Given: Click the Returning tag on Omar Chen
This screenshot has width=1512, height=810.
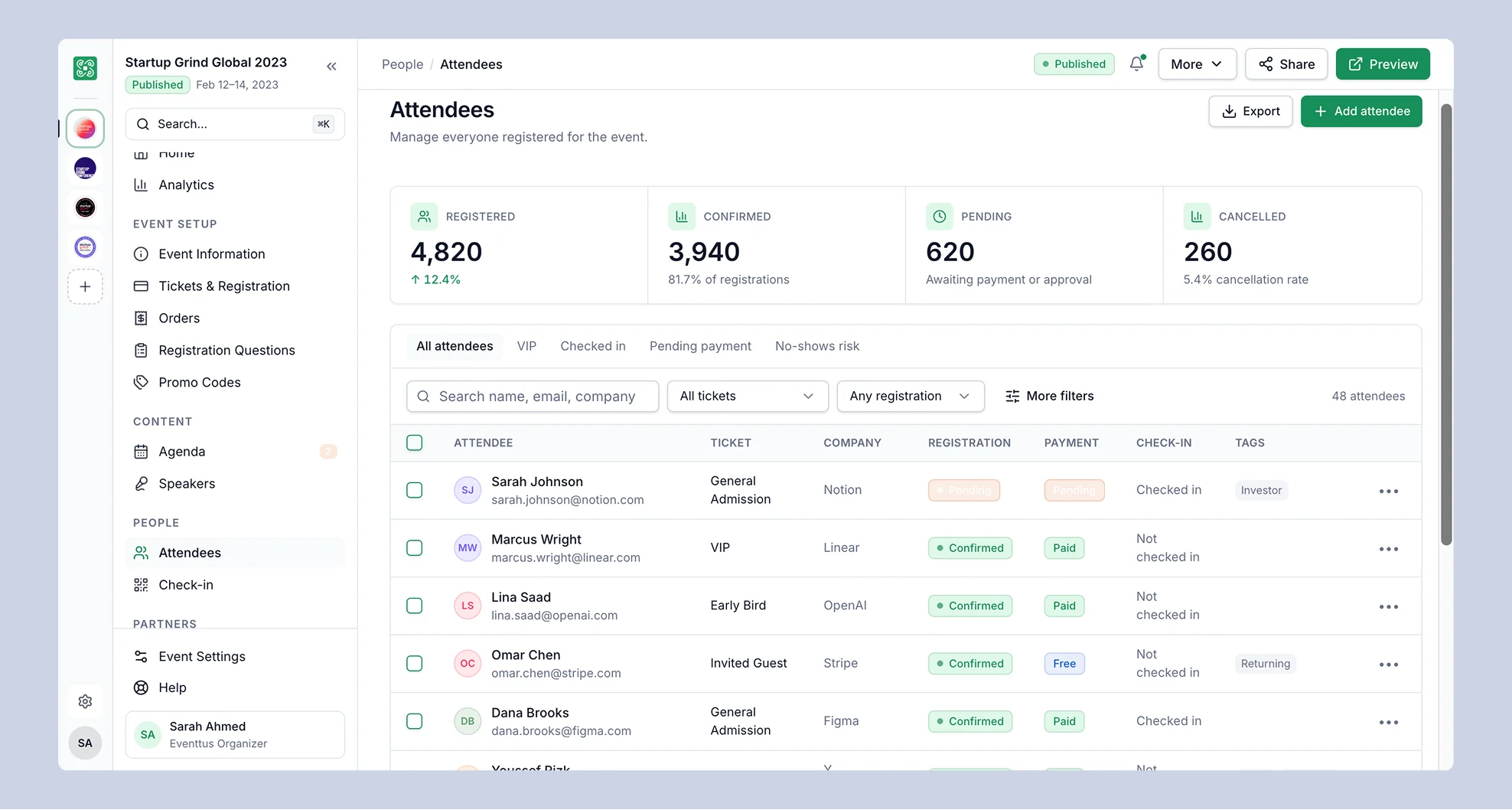Looking at the screenshot, I should click(x=1266, y=664).
